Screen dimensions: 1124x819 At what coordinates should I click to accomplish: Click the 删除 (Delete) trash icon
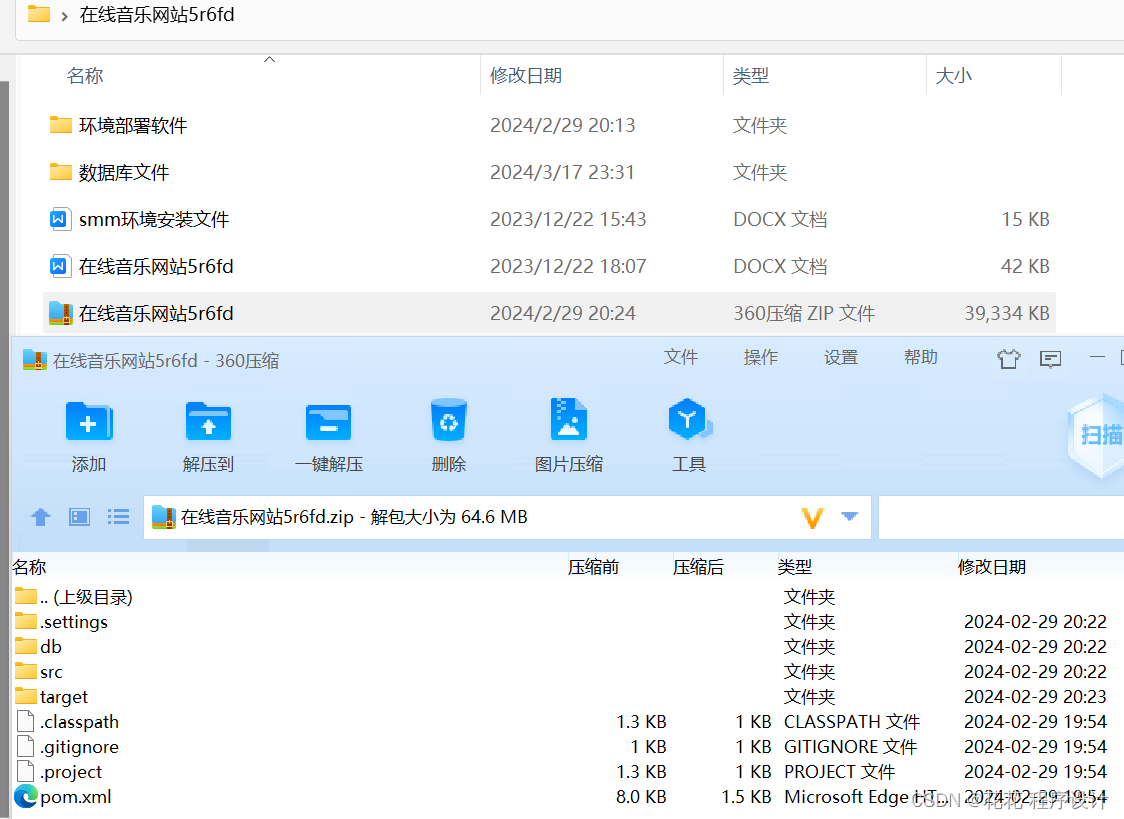(449, 420)
